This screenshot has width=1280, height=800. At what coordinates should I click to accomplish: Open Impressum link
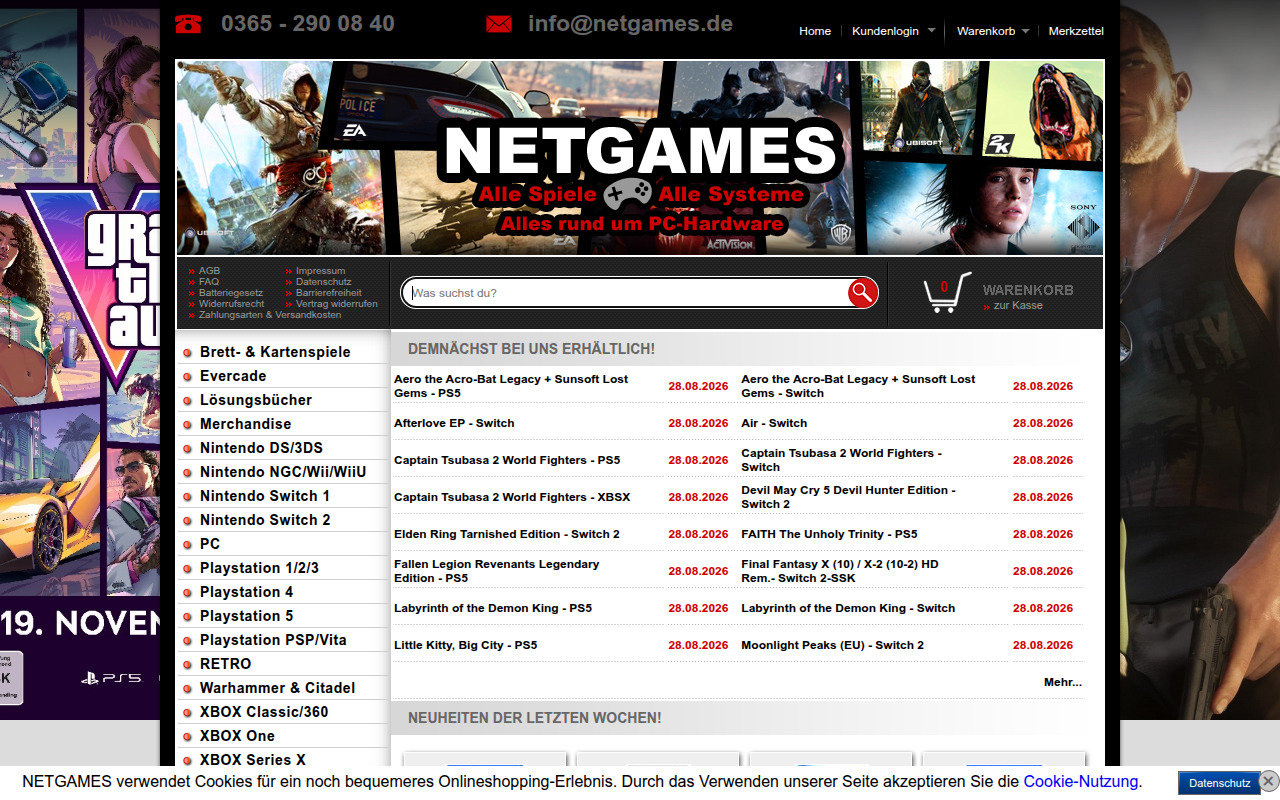coord(320,271)
